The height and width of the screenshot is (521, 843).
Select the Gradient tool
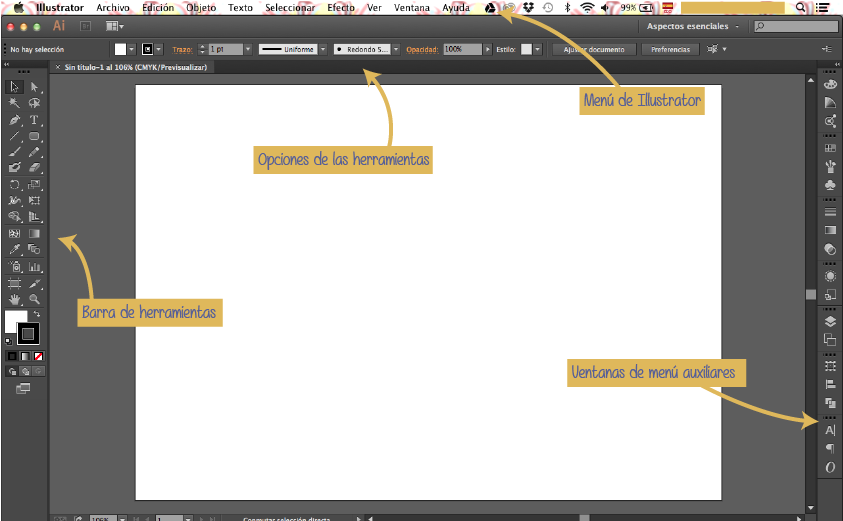click(34, 233)
